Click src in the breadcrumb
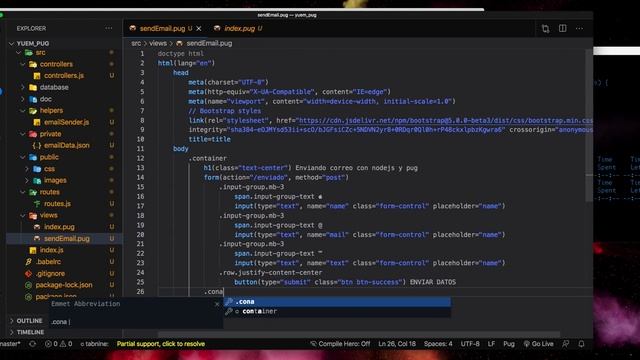 (136, 43)
